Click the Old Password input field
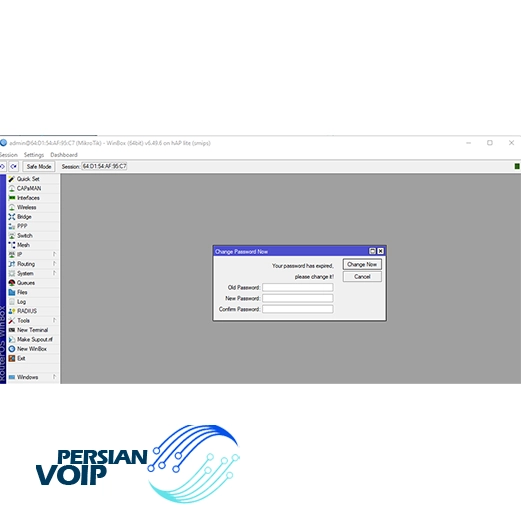This screenshot has width=521, height=519. pyautogui.click(x=298, y=287)
